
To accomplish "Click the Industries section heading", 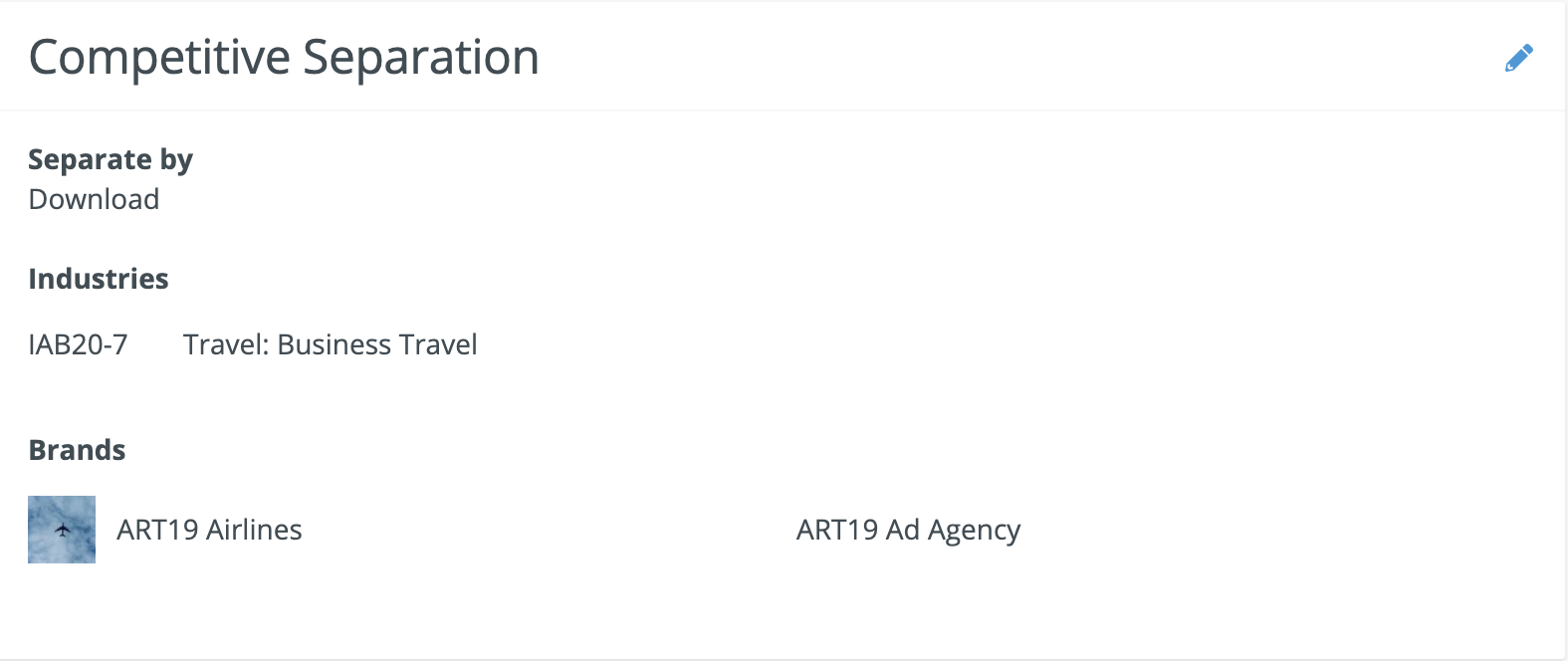I will click(x=98, y=279).
